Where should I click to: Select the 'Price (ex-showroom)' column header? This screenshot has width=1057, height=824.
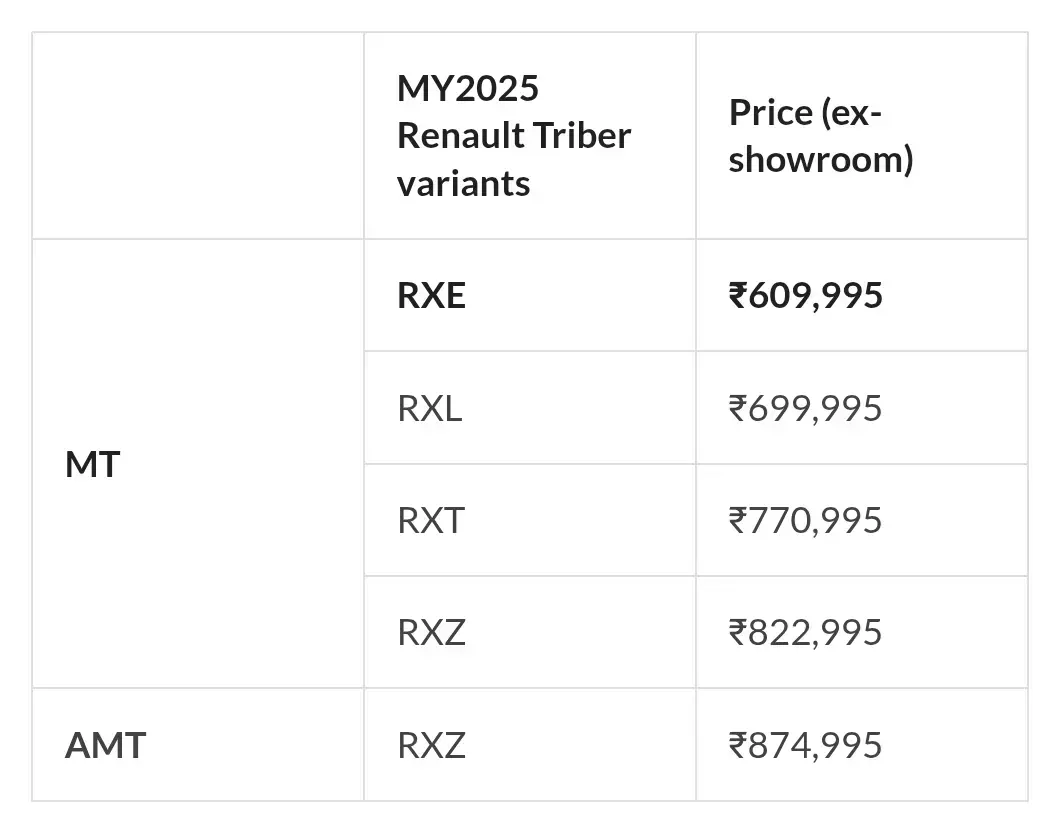(820, 136)
